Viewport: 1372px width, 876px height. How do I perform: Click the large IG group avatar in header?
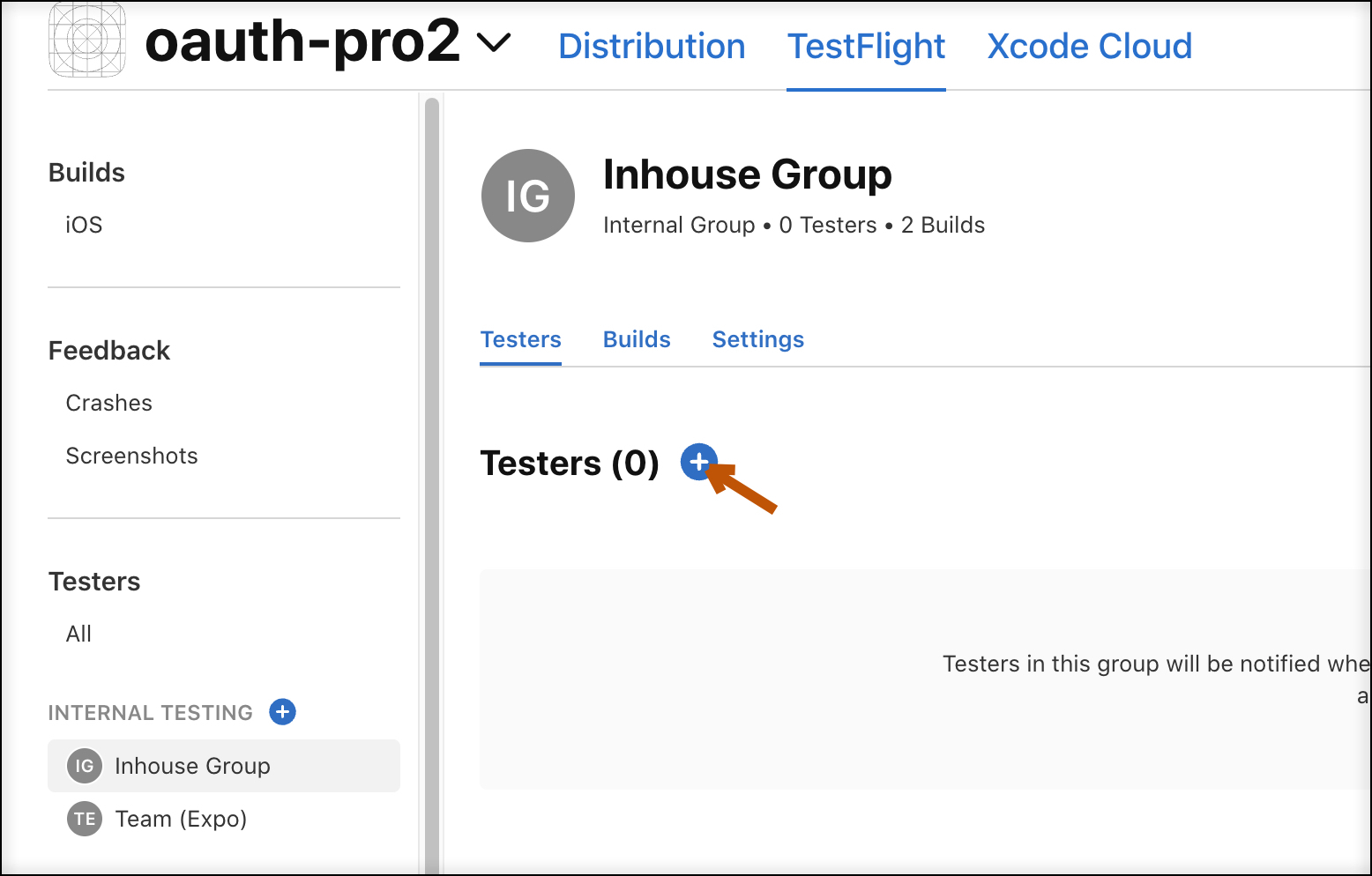coord(527,196)
